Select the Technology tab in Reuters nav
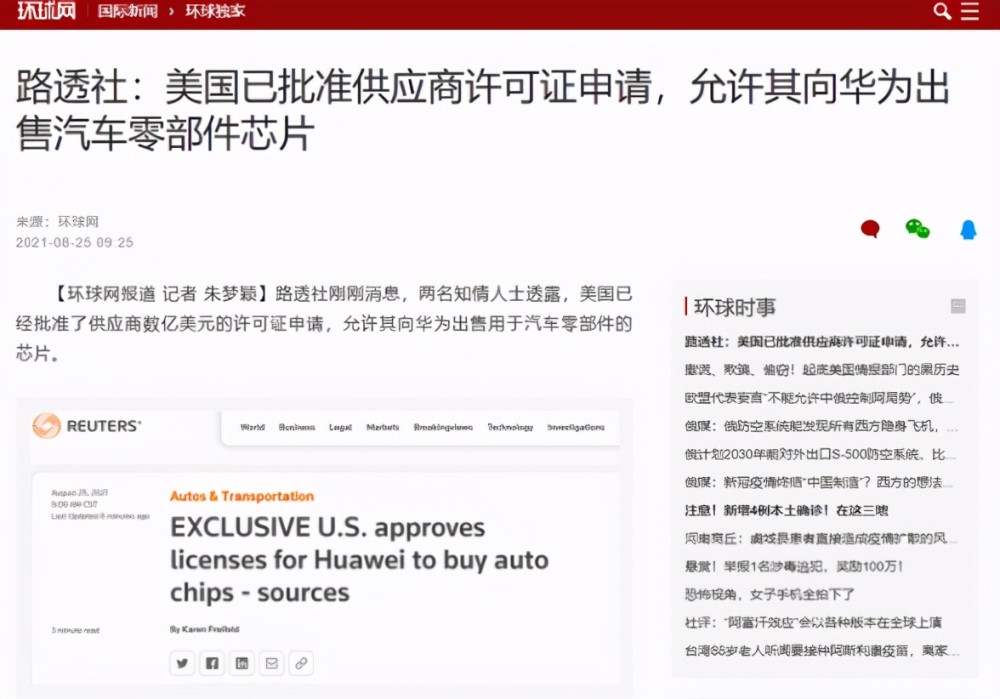 pos(510,427)
